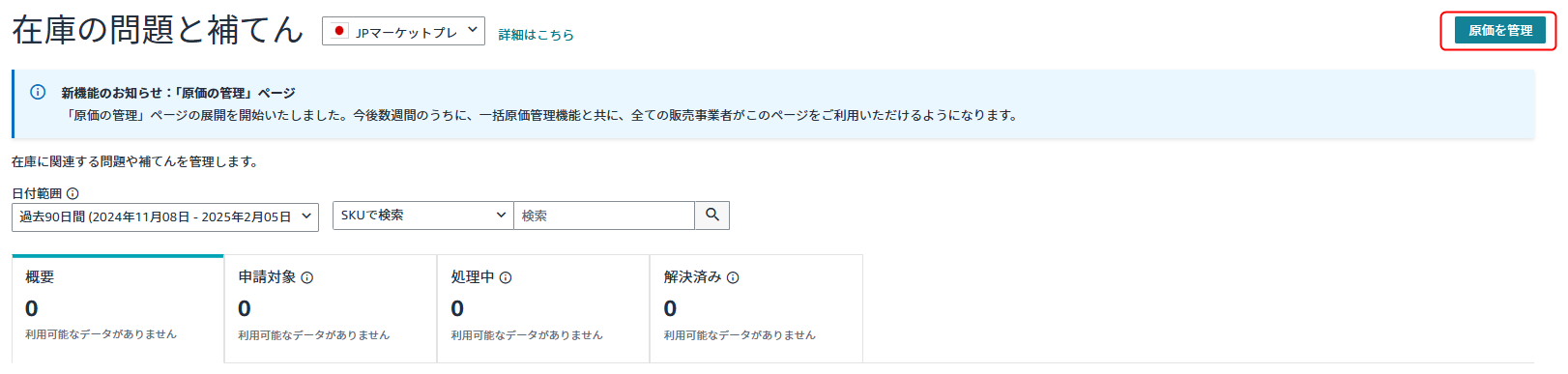Open the SKUで検索 search type dropdown
Image resolution: width=1568 pixels, height=374 pixels.
click(423, 216)
